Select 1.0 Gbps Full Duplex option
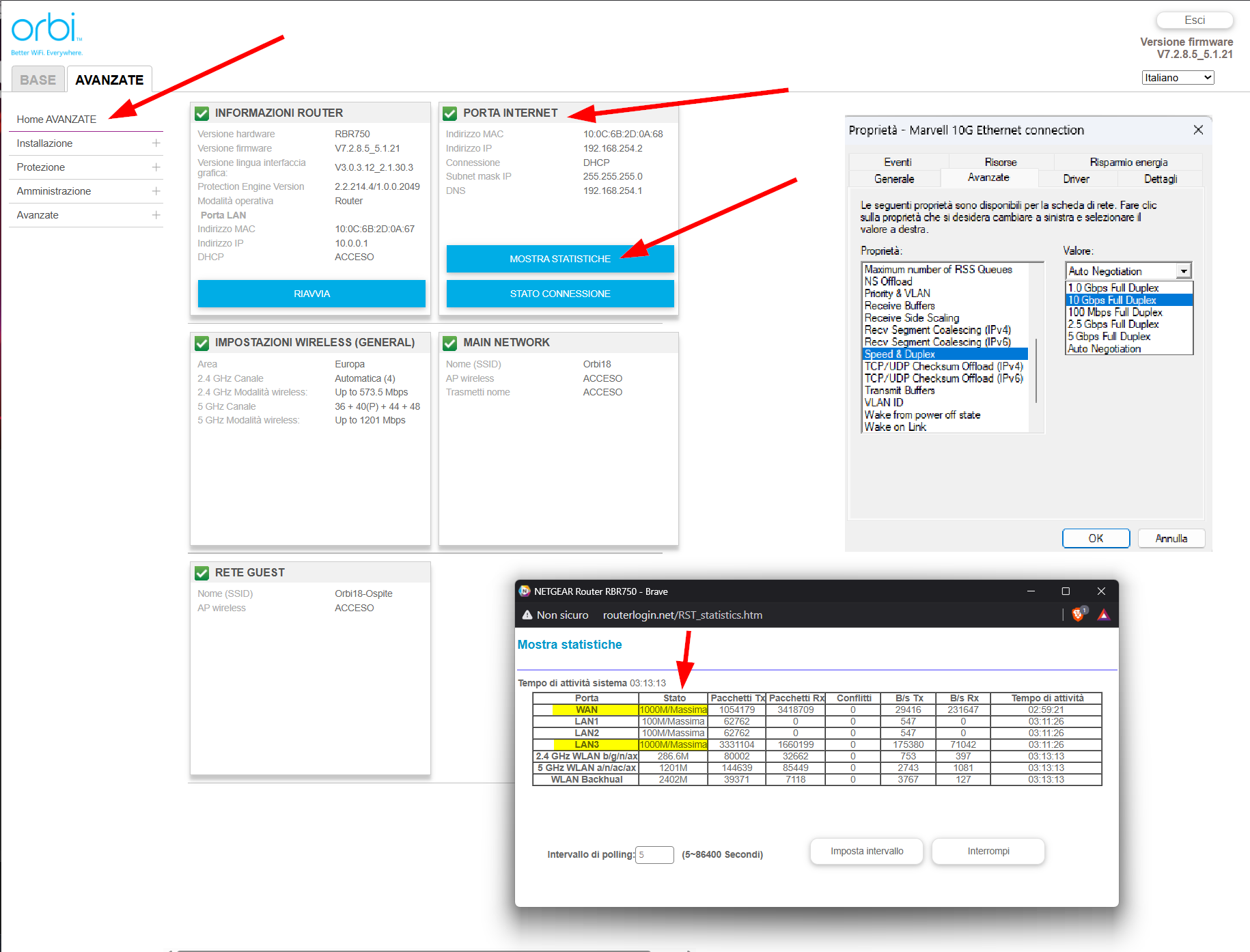The height and width of the screenshot is (952, 1250). pos(1129,288)
